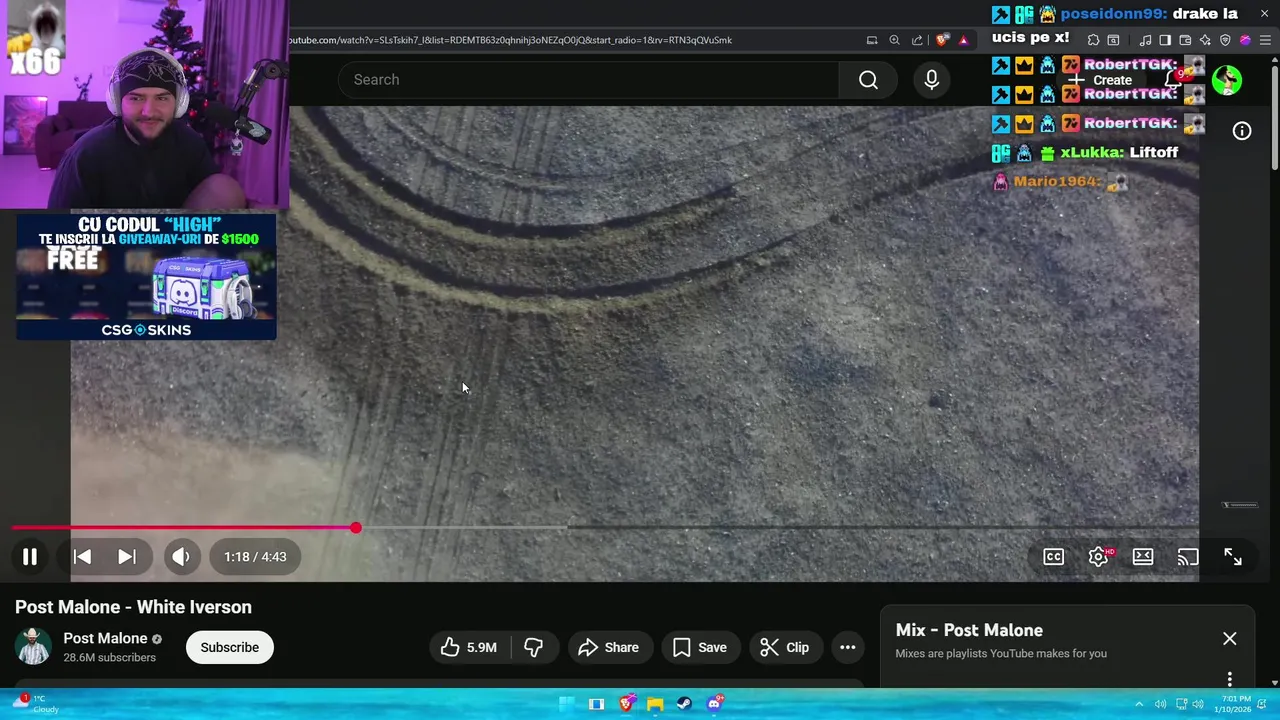Enter fullscreen mode on the player
The width and height of the screenshot is (1280, 720).
(x=1233, y=557)
